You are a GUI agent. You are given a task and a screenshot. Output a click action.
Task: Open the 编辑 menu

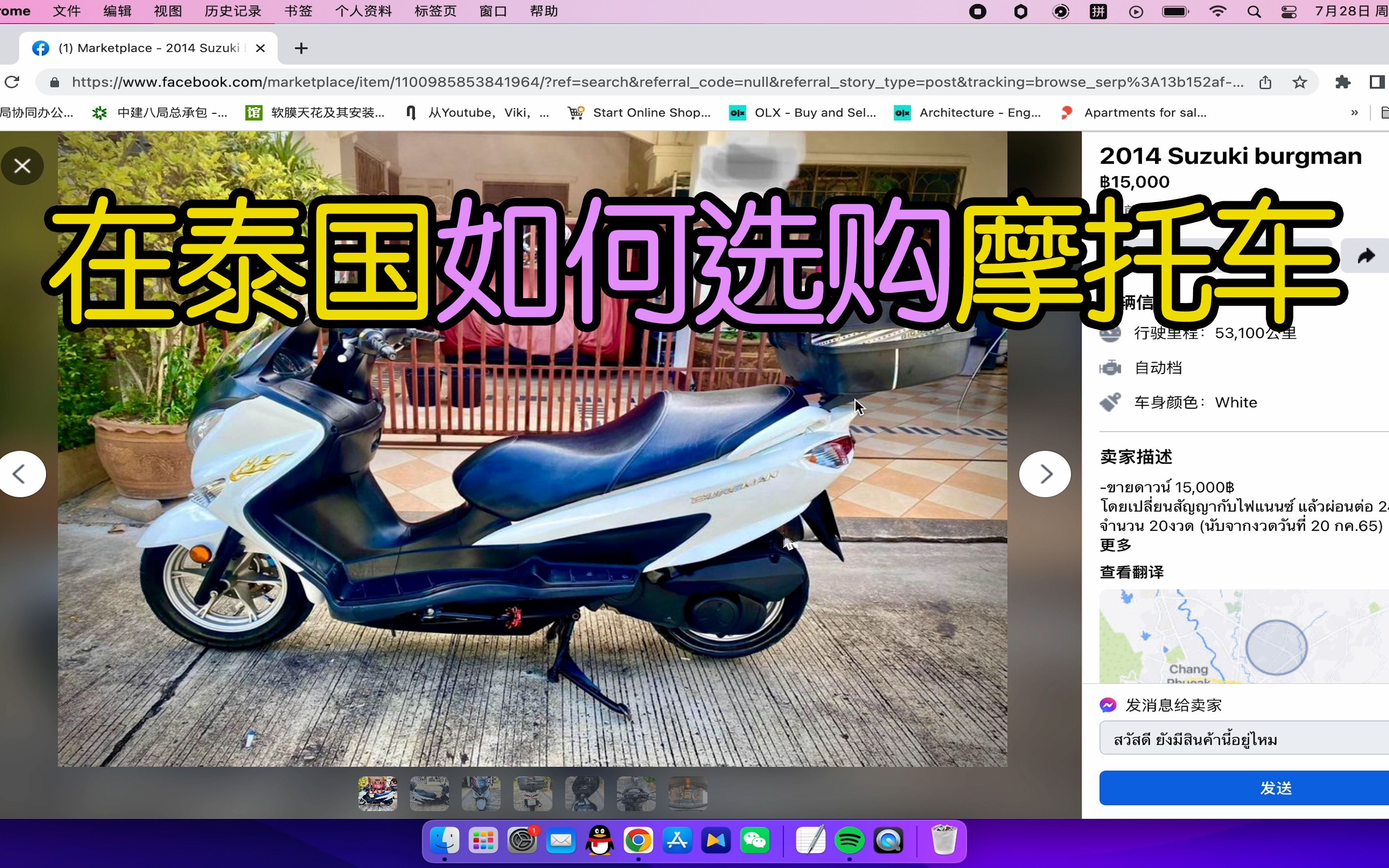(118, 12)
